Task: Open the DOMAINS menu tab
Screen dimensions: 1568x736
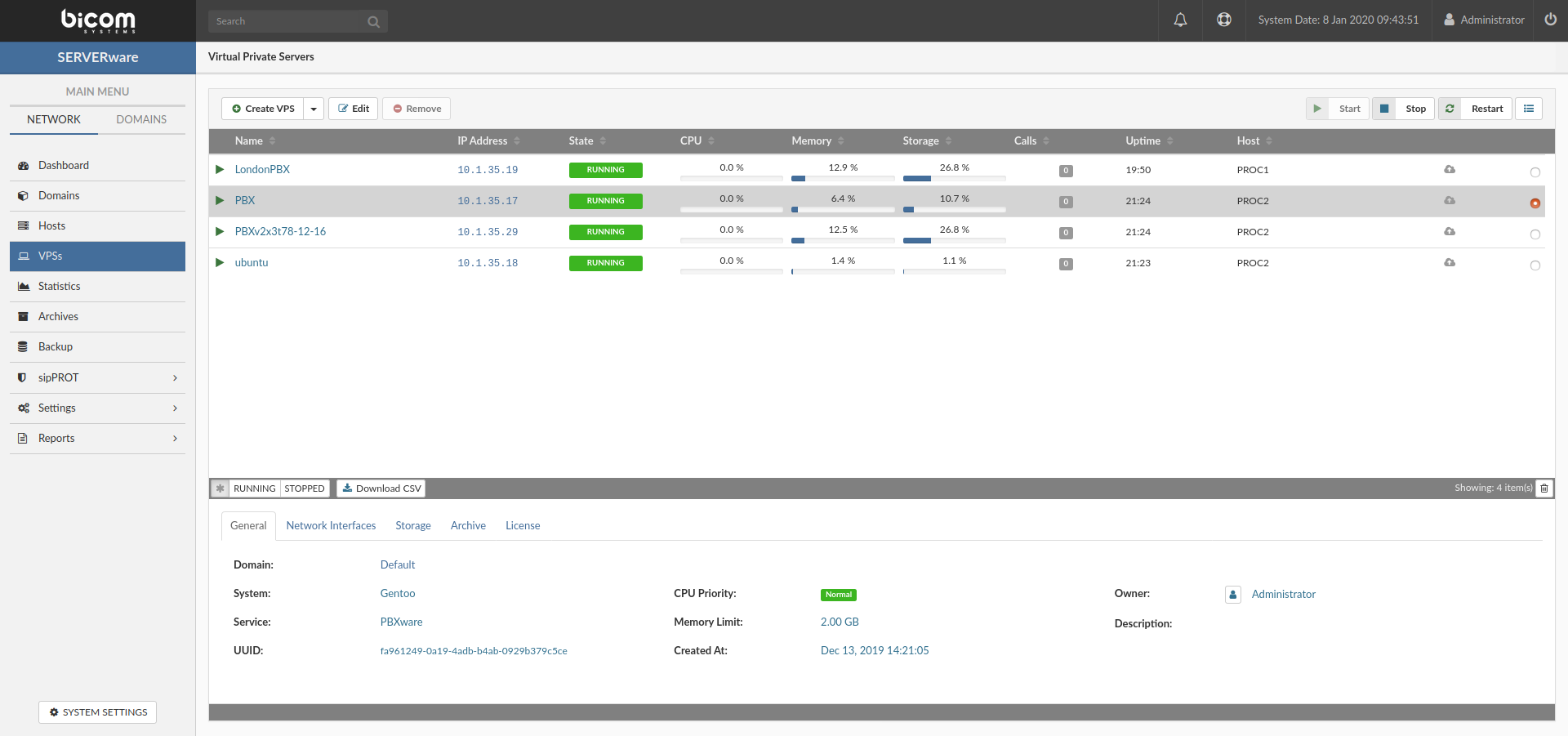Action: [x=141, y=119]
